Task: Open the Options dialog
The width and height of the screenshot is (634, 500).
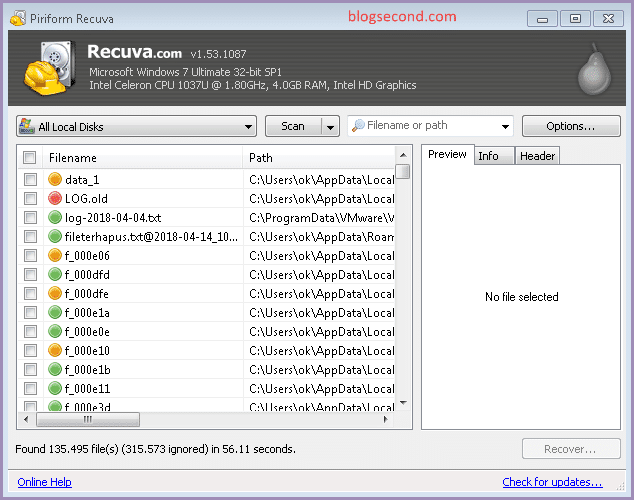Action: click(571, 126)
